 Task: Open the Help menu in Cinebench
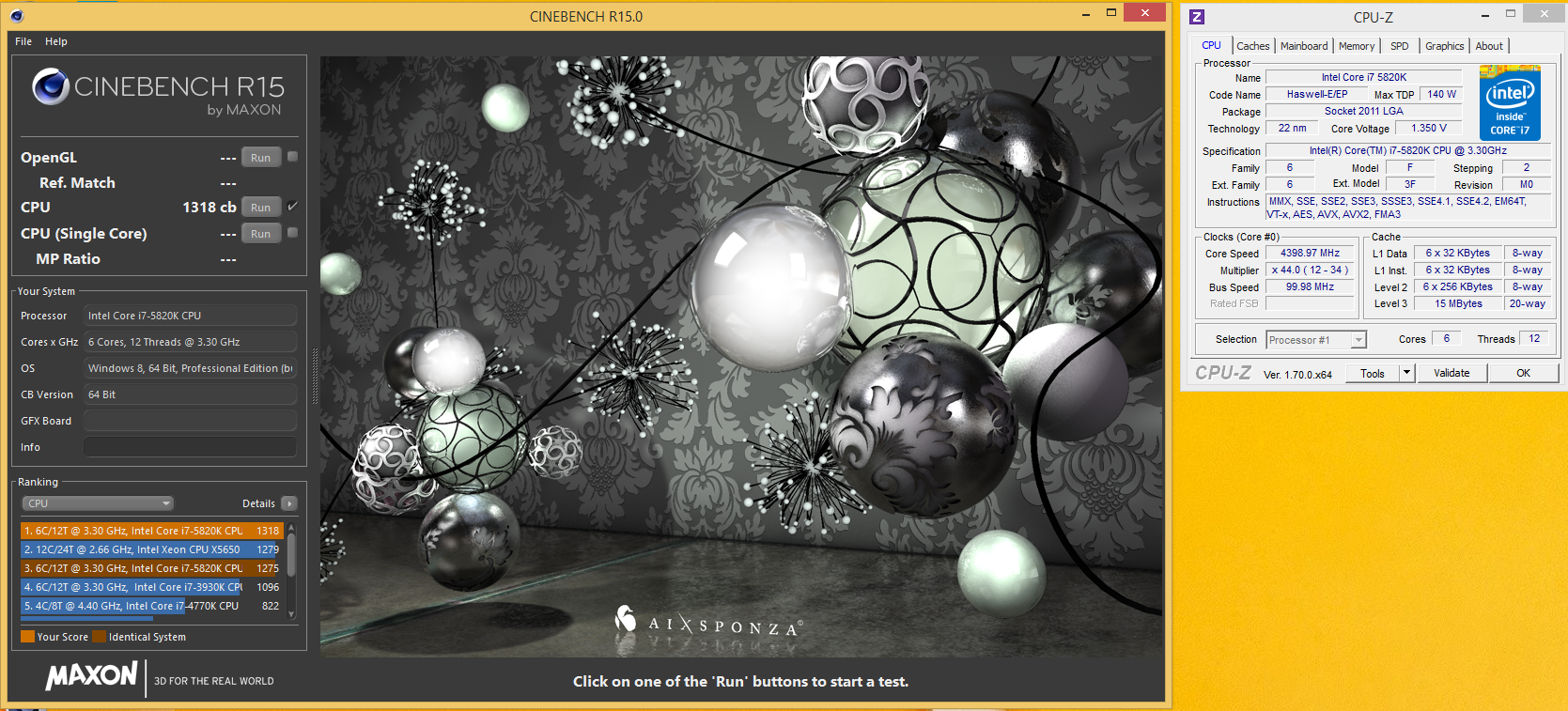56,41
